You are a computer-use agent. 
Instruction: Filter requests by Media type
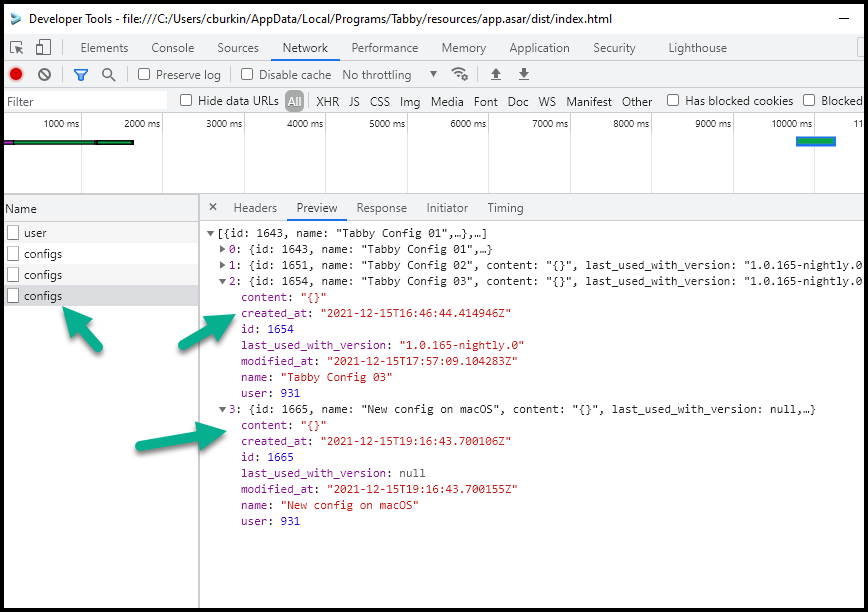click(x=447, y=101)
